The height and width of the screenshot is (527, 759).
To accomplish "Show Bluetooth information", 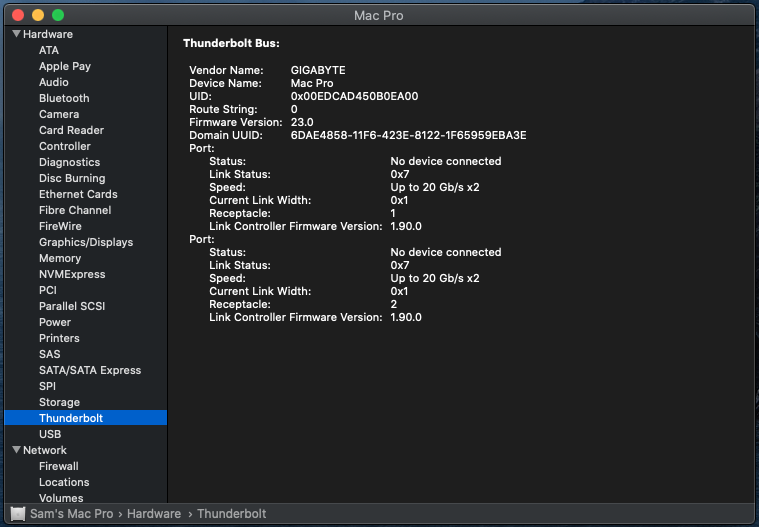I will coord(64,98).
